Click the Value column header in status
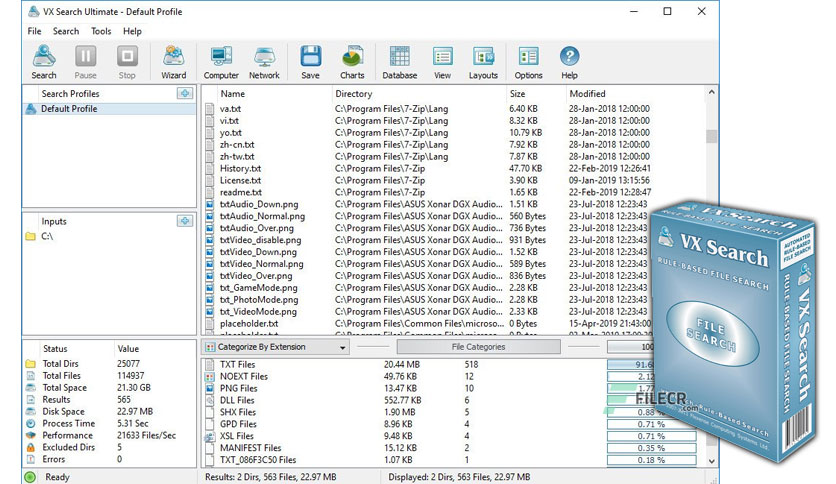This screenshot has width=836, height=484. point(128,349)
